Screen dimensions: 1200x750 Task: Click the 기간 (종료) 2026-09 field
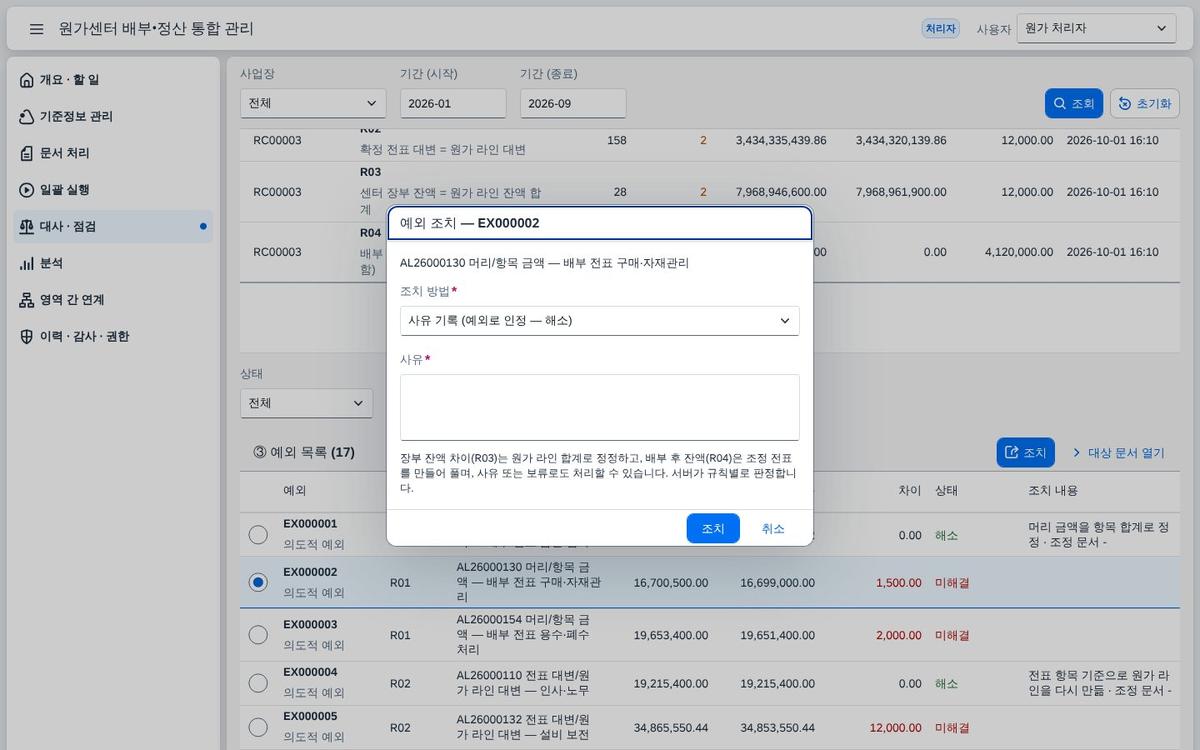[x=573, y=103]
